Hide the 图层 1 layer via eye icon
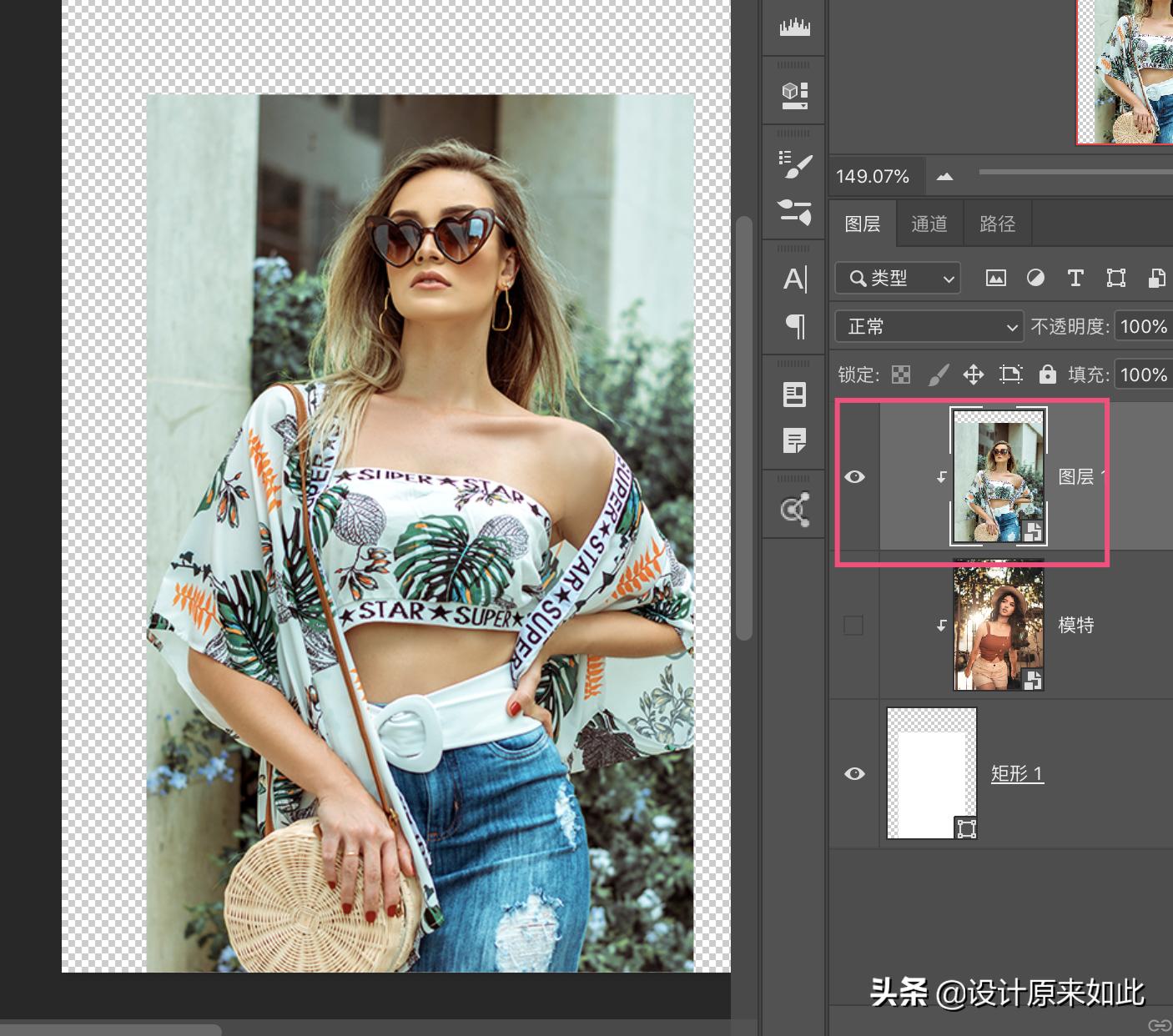This screenshot has width=1173, height=1036. (x=854, y=476)
